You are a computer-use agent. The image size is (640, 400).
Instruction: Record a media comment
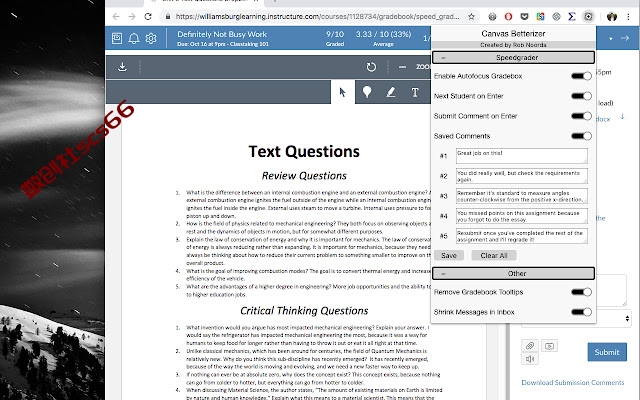pos(549,346)
